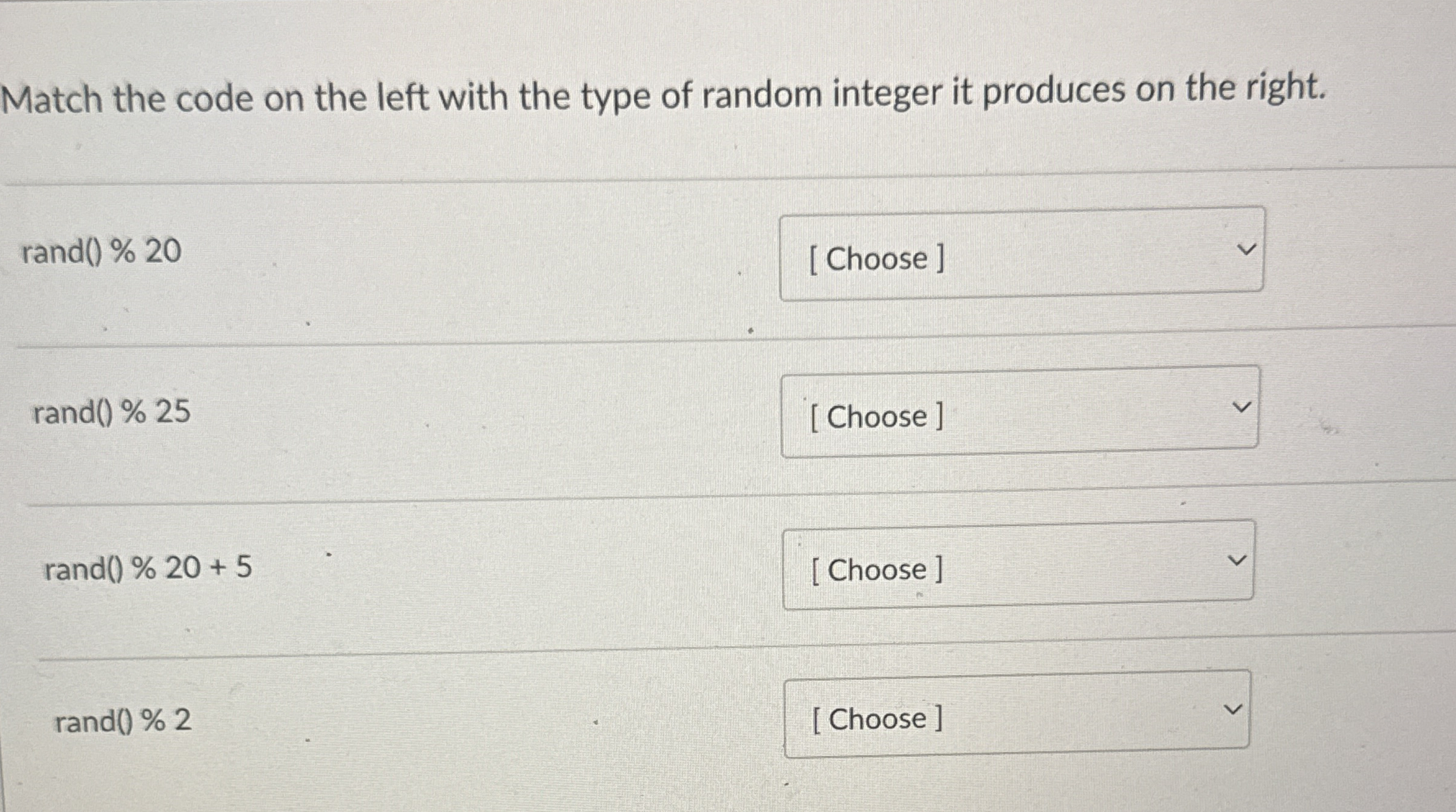Select the [Choose] text in the last dropdown
Image resolution: width=1456 pixels, height=812 pixels.
tap(877, 720)
